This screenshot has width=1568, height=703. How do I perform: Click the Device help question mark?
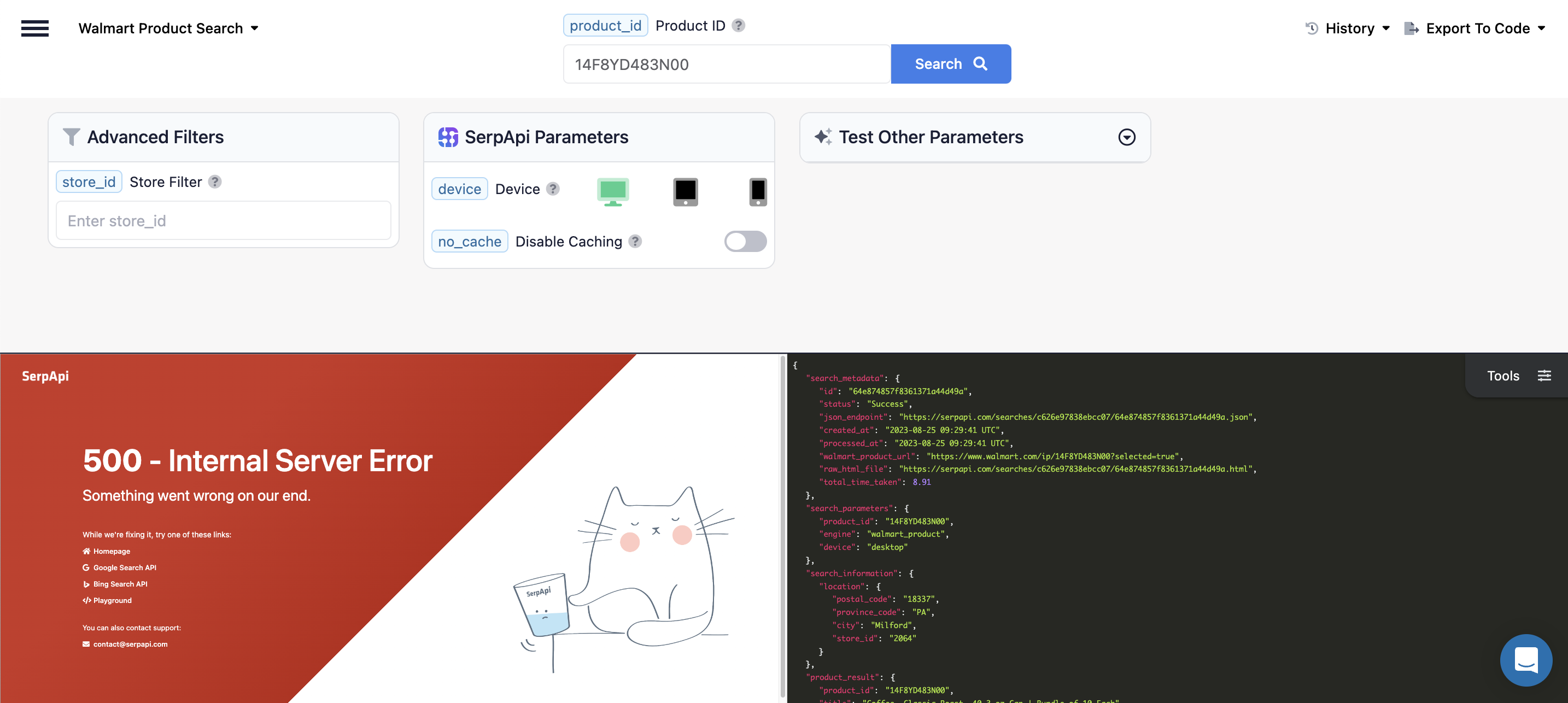pyautogui.click(x=553, y=189)
